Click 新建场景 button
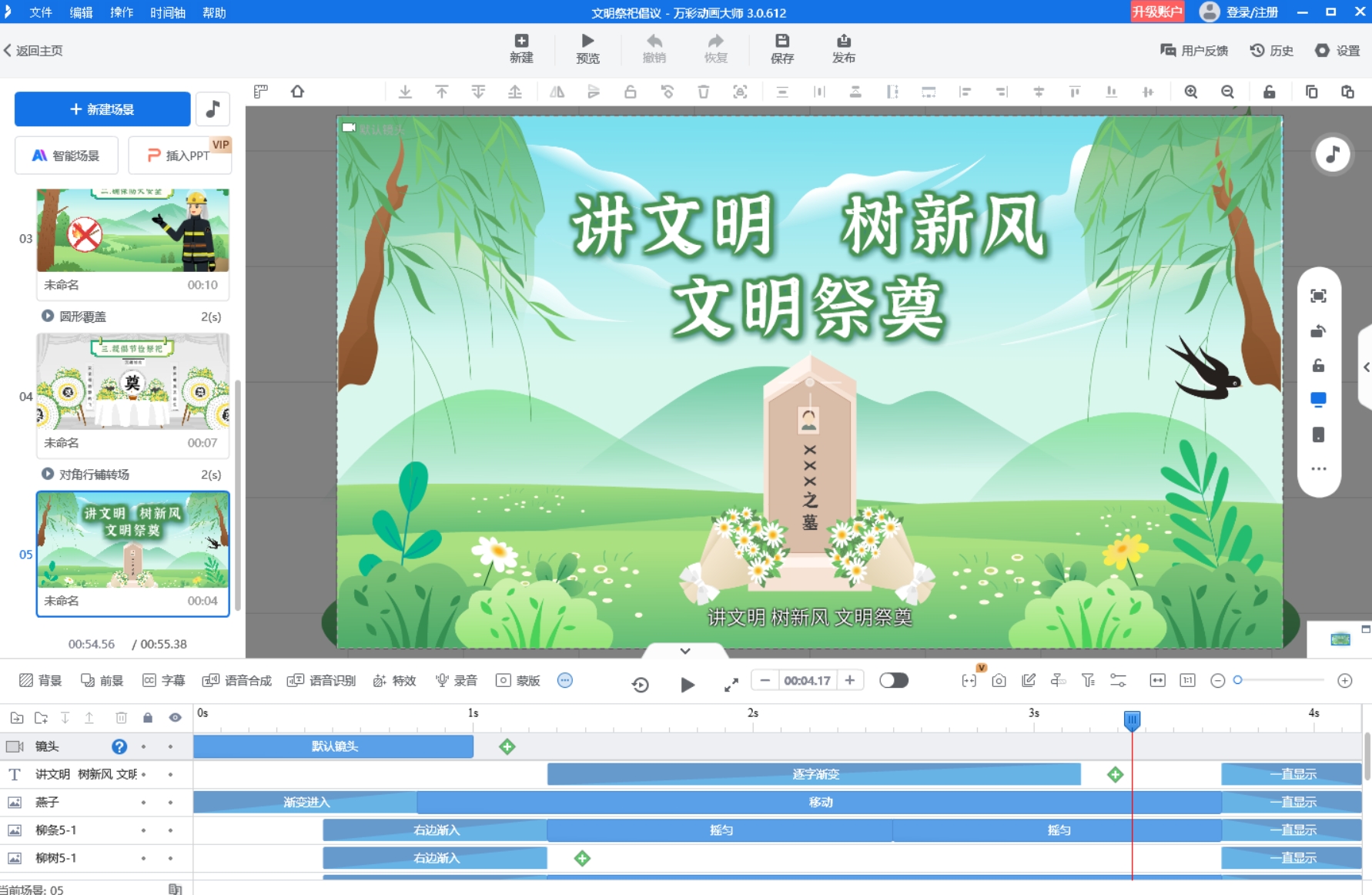The height and width of the screenshot is (895, 1372). (x=102, y=109)
